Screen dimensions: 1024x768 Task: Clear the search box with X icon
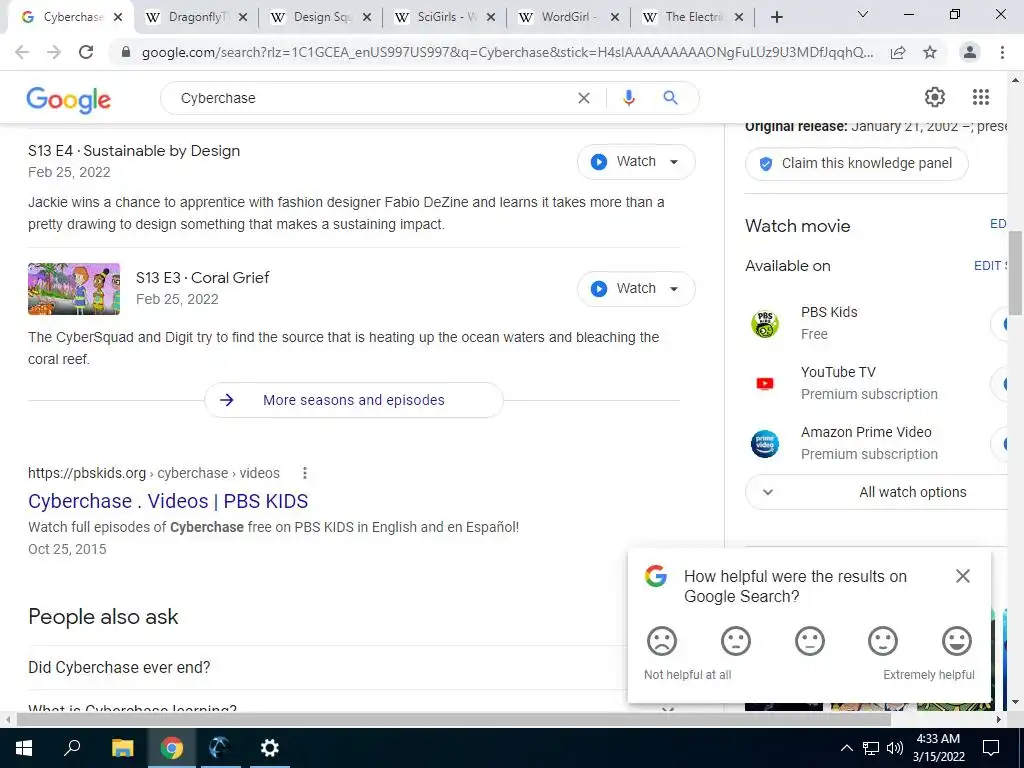[x=584, y=98]
